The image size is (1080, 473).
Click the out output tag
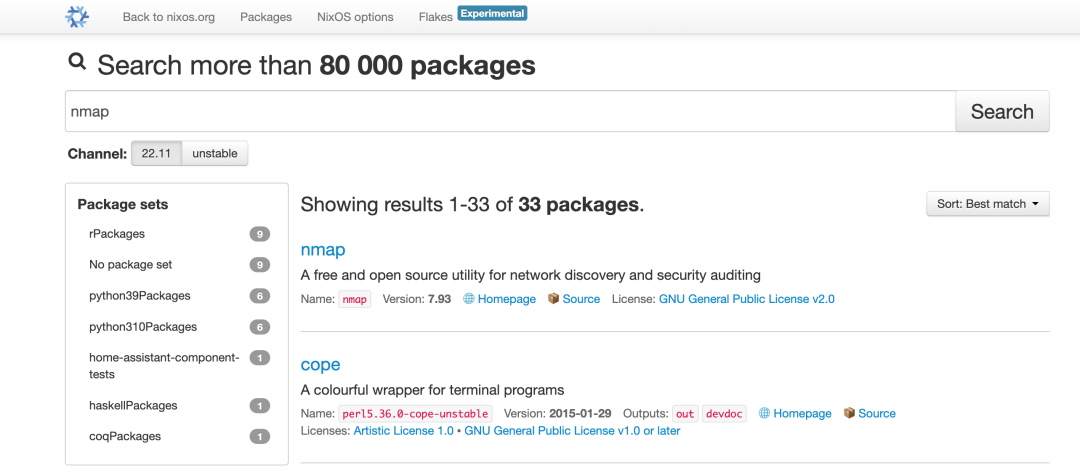(685, 414)
